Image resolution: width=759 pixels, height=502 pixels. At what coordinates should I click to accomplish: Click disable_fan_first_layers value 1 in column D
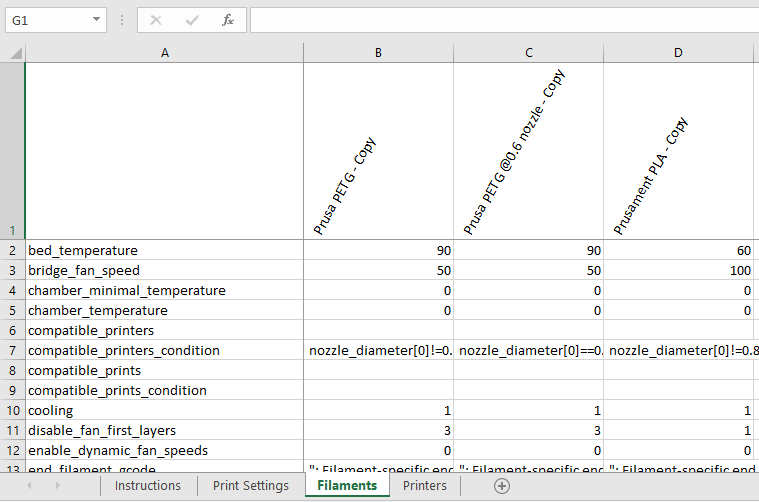pos(679,430)
